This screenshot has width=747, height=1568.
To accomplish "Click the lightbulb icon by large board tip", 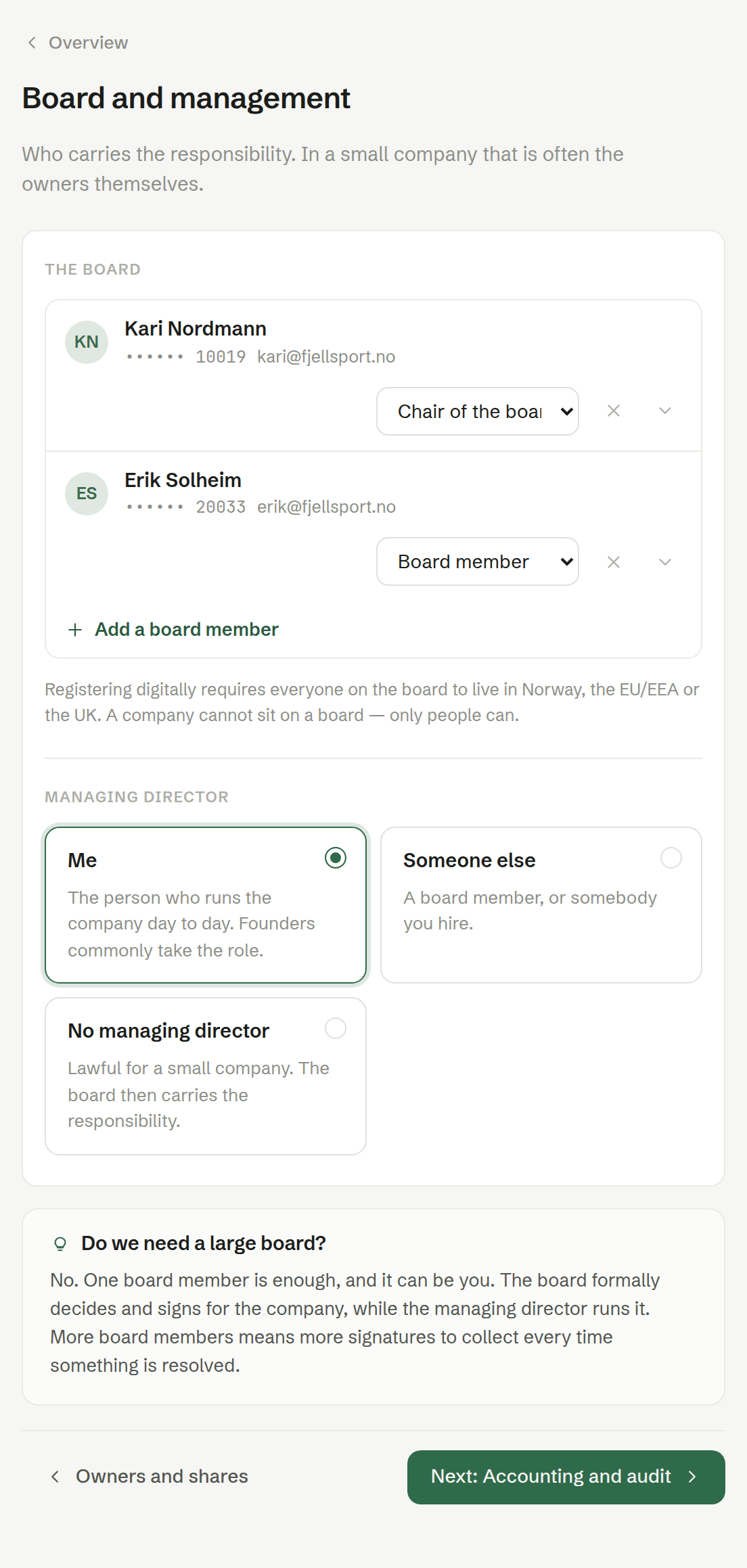I will point(60,1244).
